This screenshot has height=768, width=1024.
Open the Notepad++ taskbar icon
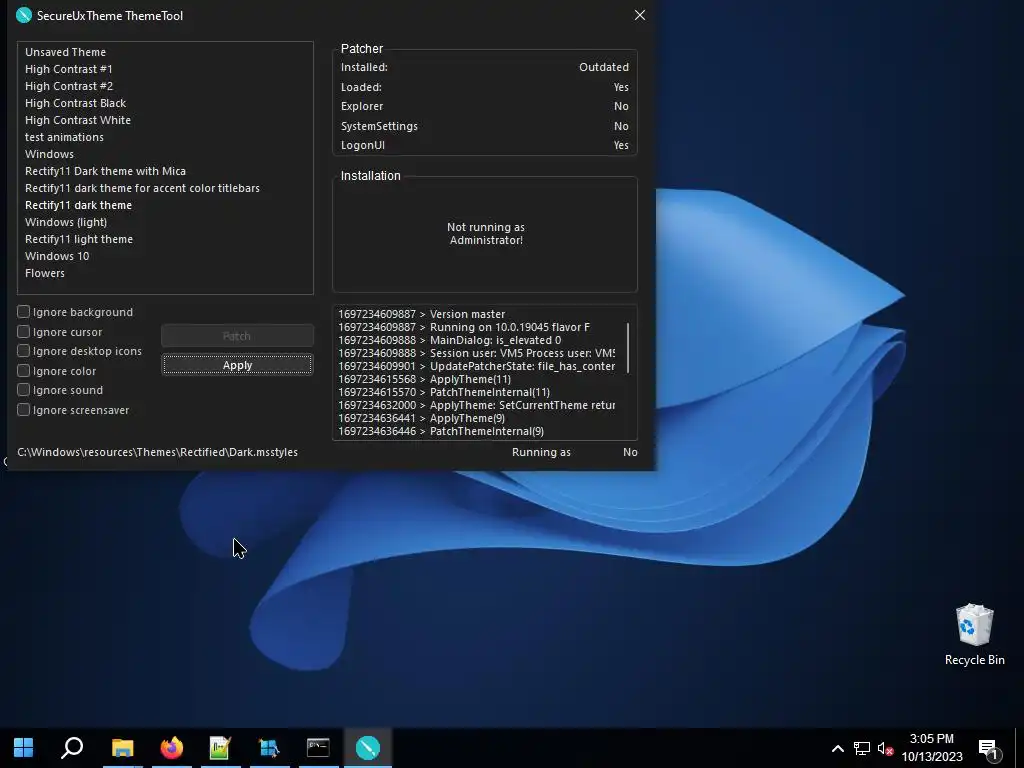pyautogui.click(x=220, y=747)
